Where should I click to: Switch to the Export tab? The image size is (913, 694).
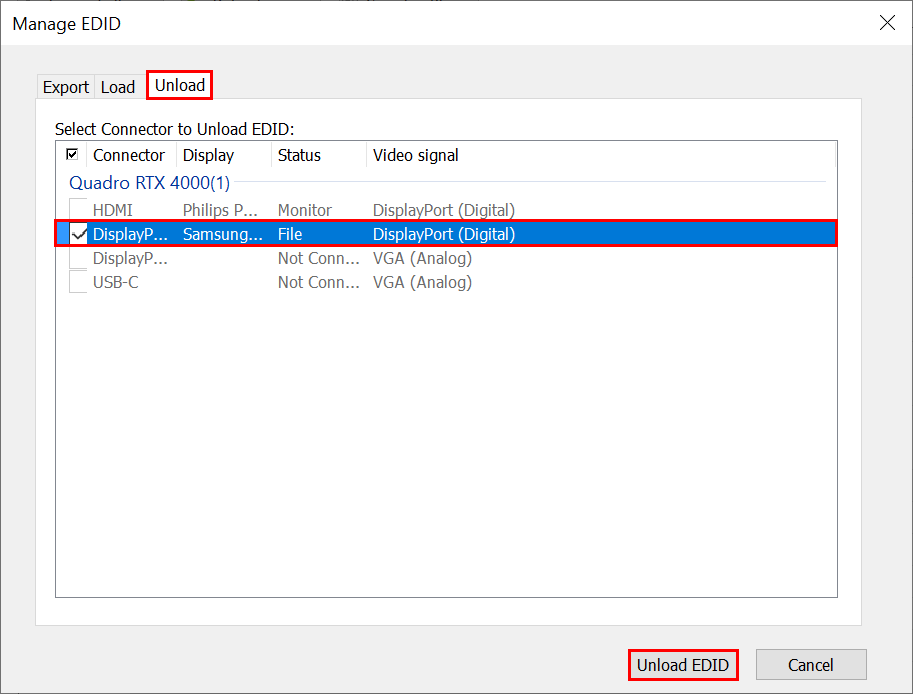tap(65, 87)
